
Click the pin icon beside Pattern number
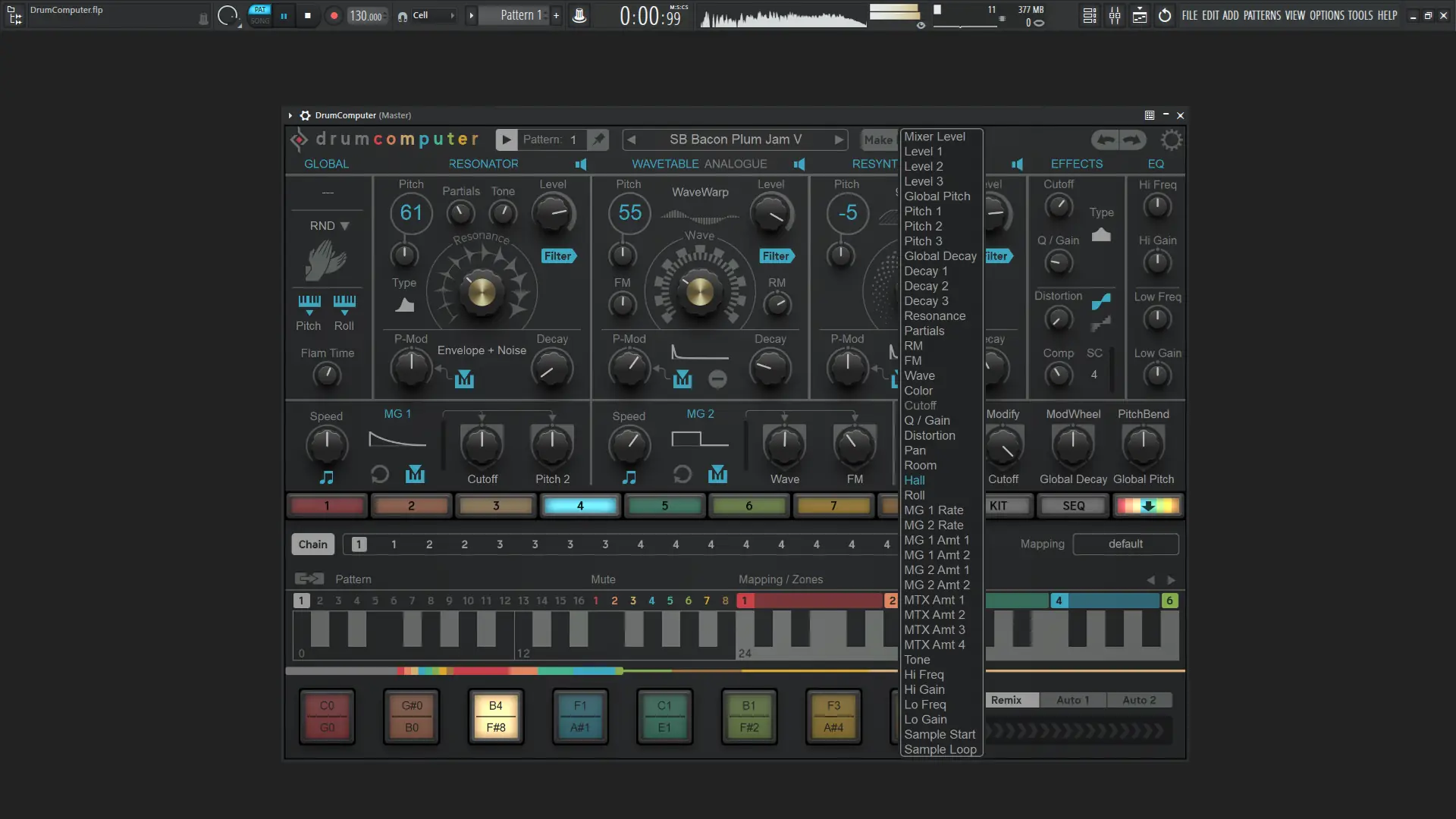tap(599, 140)
